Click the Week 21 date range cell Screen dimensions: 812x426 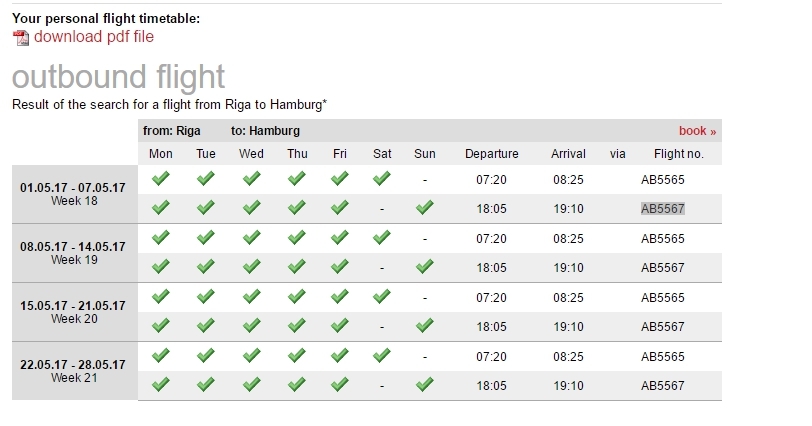(73, 370)
